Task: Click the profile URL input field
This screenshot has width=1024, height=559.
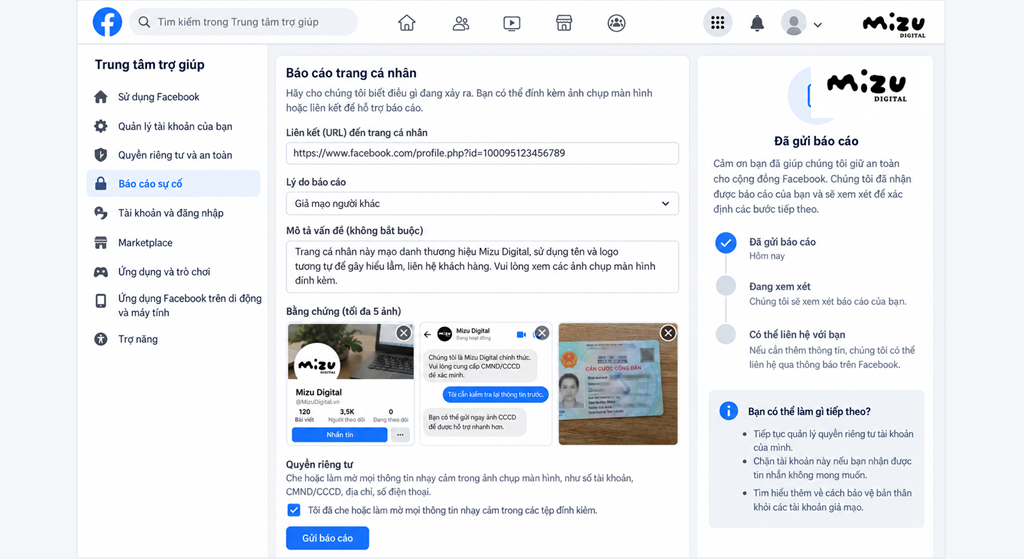Action: coord(482,153)
